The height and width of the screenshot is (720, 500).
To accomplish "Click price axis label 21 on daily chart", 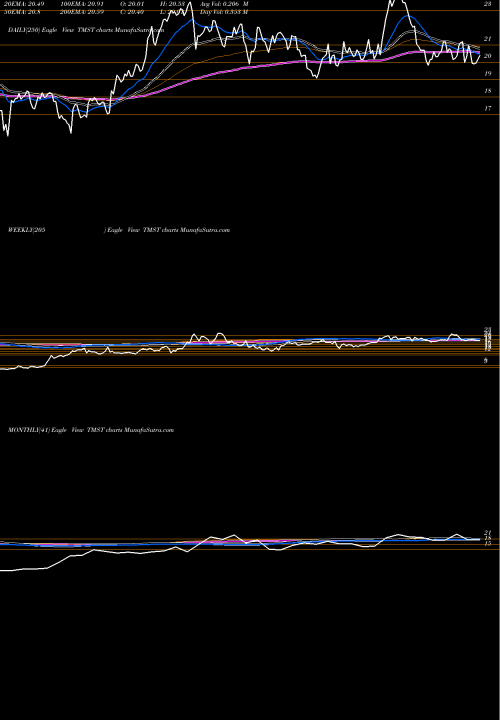I will pyautogui.click(x=488, y=39).
